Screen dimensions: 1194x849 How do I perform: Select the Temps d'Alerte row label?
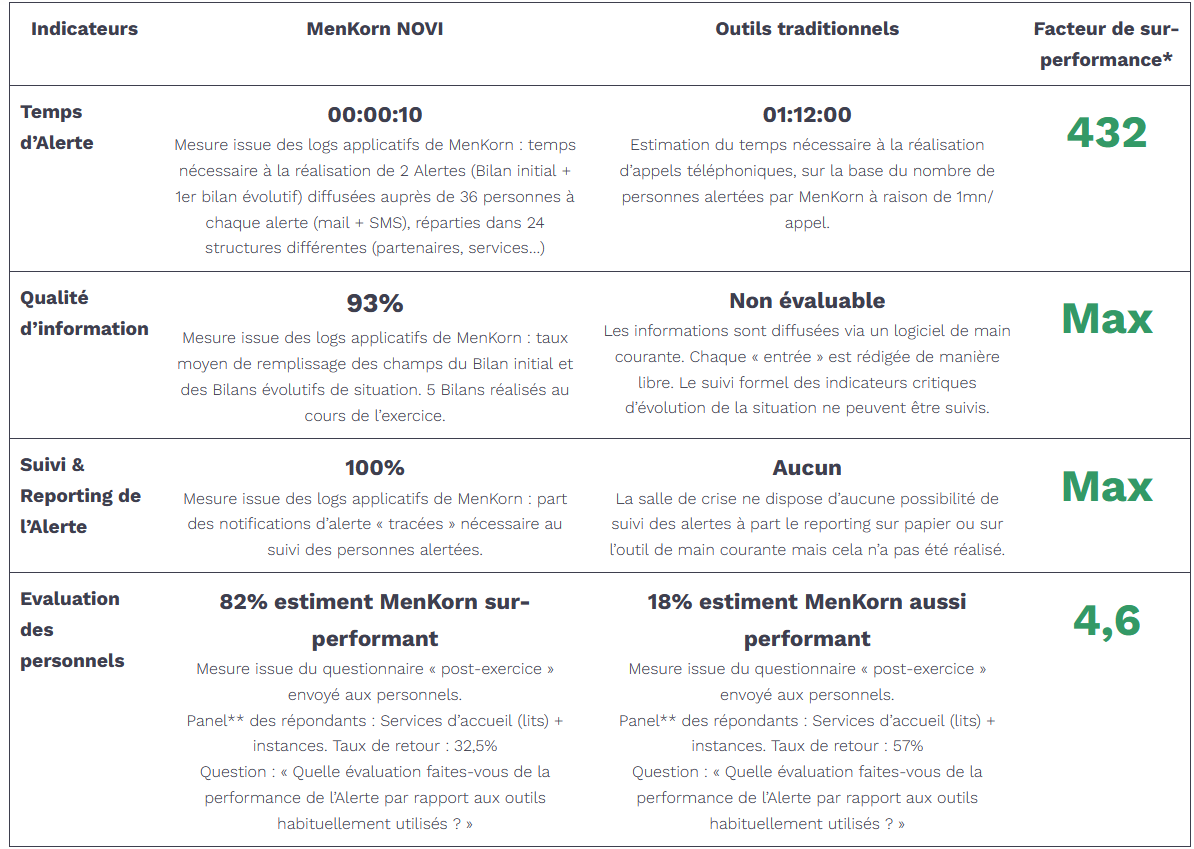point(57,127)
